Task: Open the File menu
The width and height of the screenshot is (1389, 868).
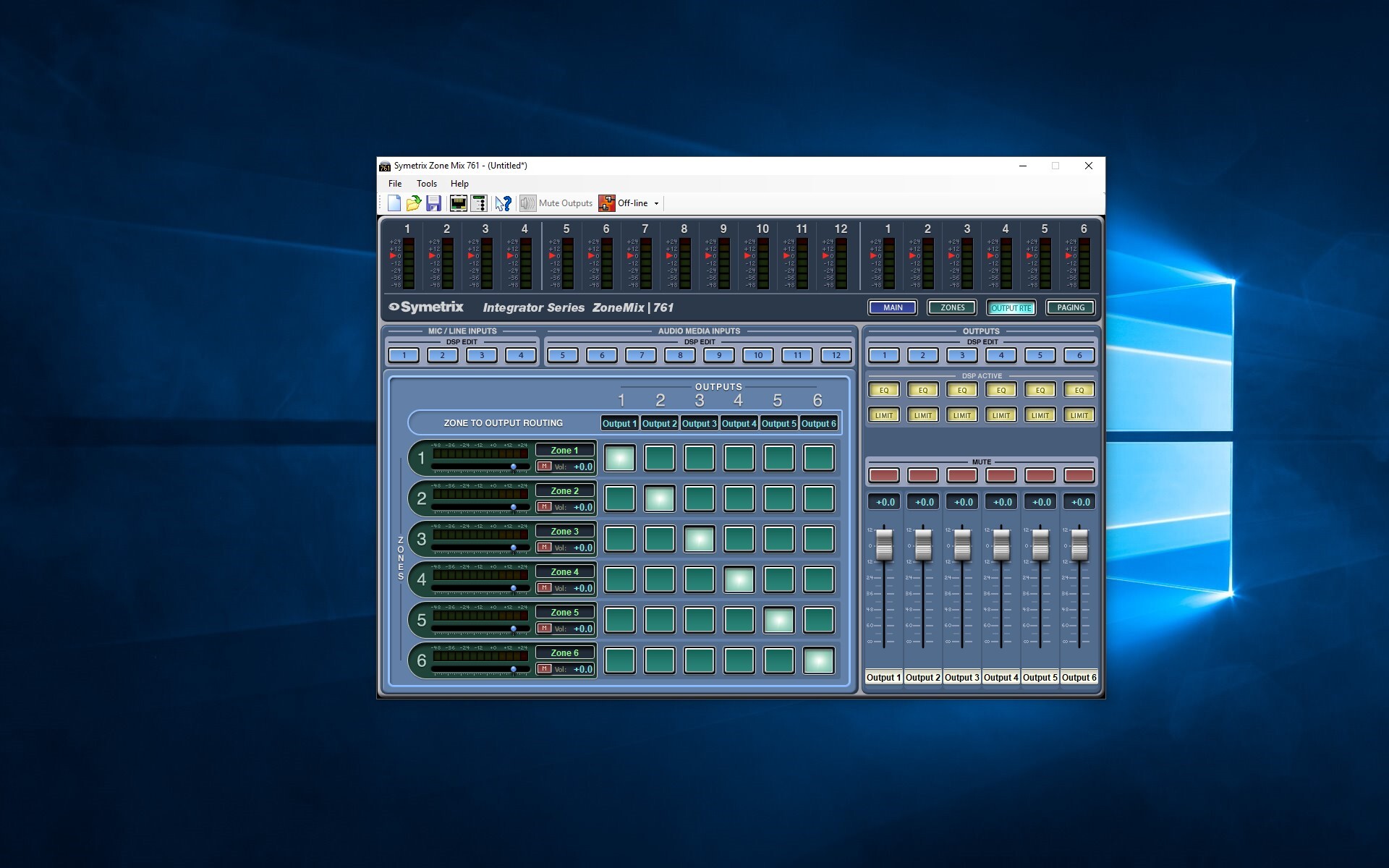Action: pyautogui.click(x=395, y=184)
